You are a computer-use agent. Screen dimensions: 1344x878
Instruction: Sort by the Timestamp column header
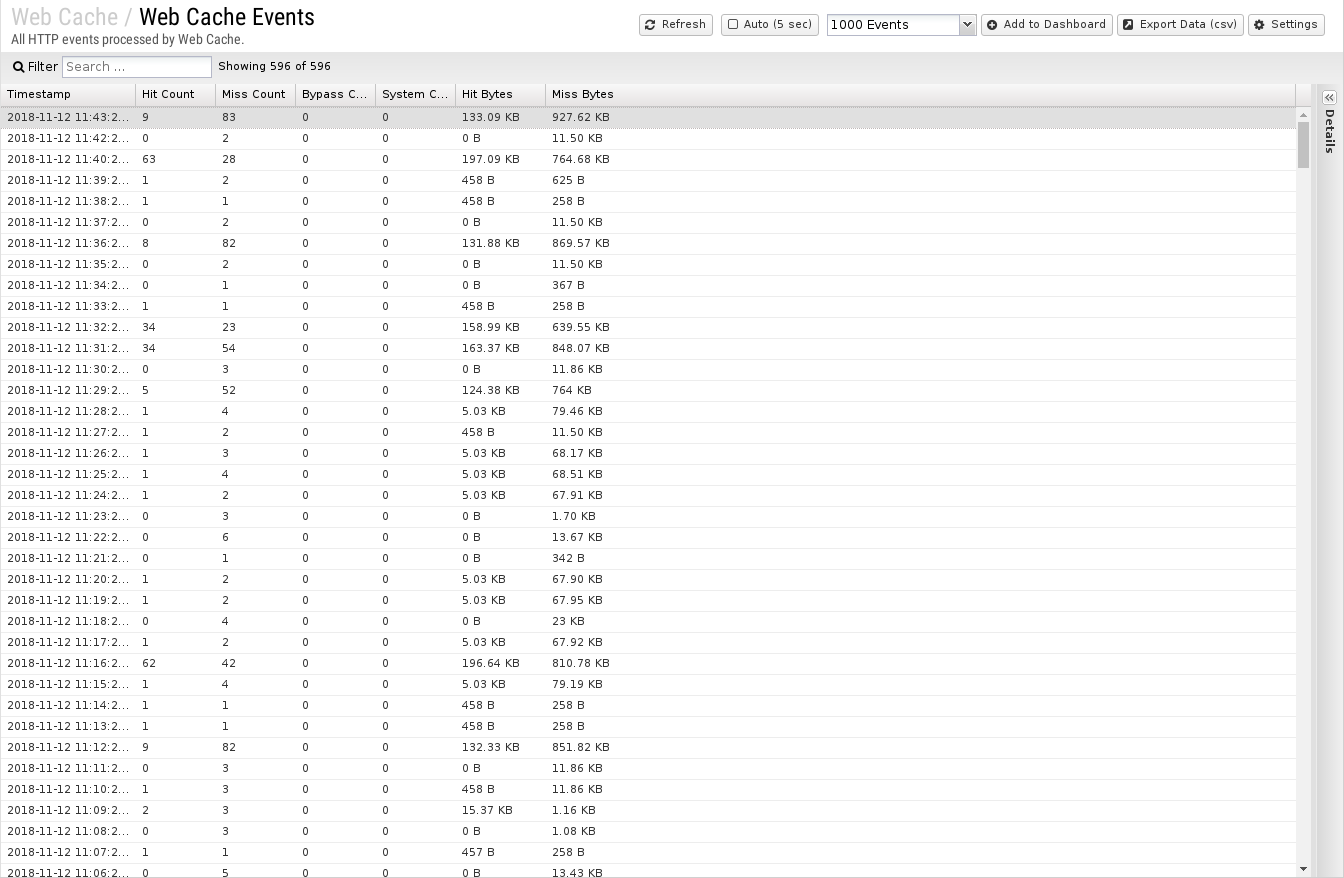click(x=68, y=94)
